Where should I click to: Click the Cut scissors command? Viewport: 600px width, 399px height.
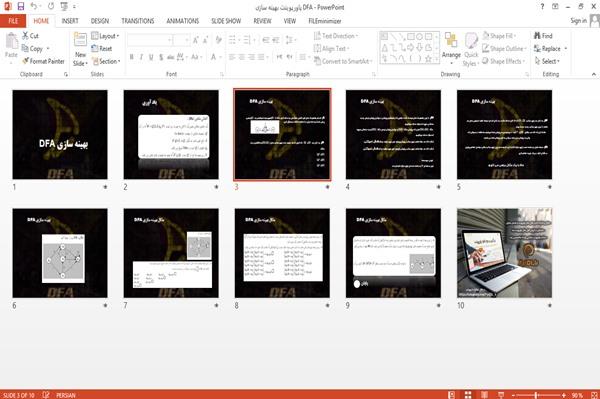[30, 36]
